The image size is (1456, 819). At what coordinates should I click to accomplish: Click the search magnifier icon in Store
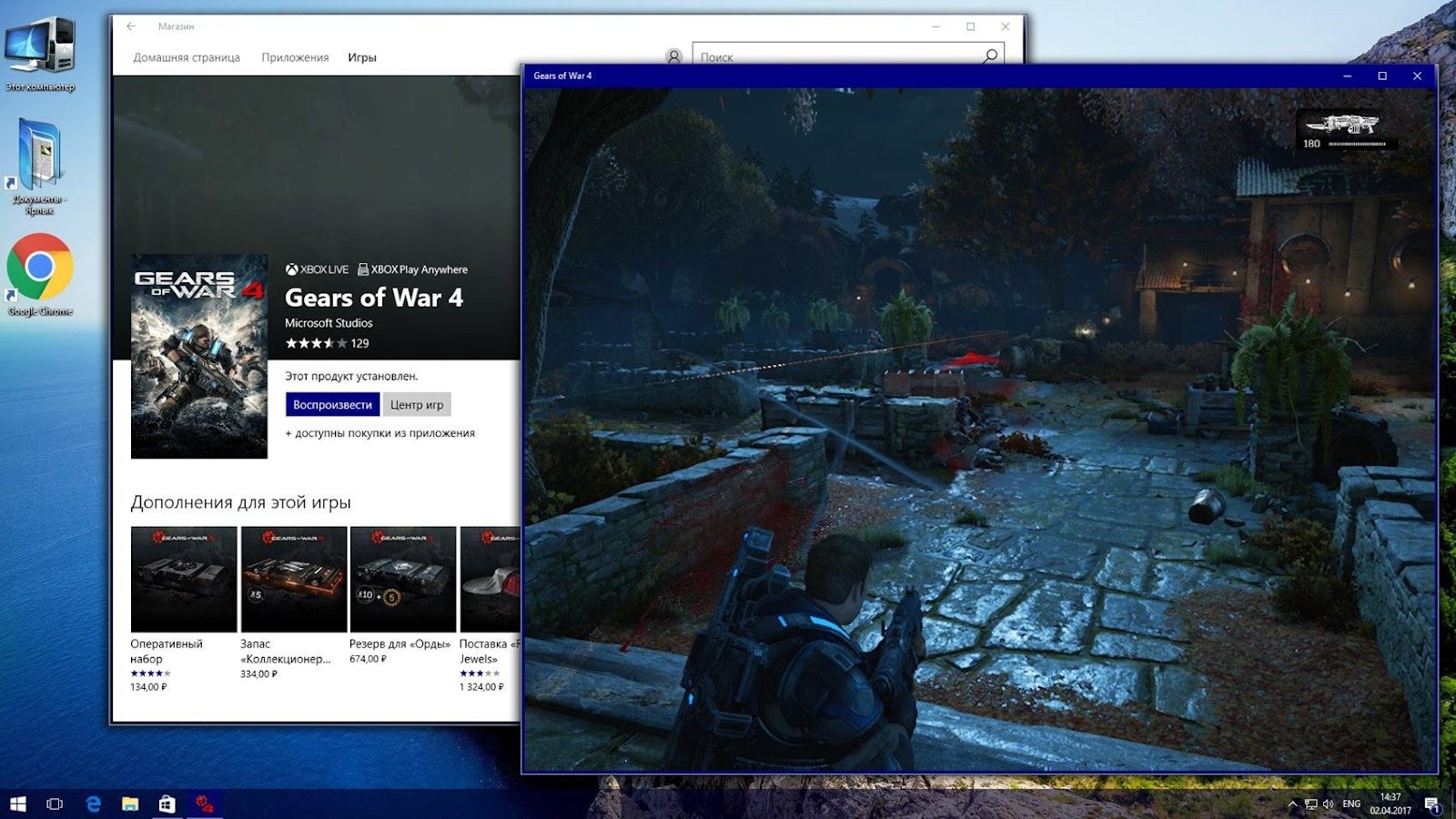(x=990, y=56)
